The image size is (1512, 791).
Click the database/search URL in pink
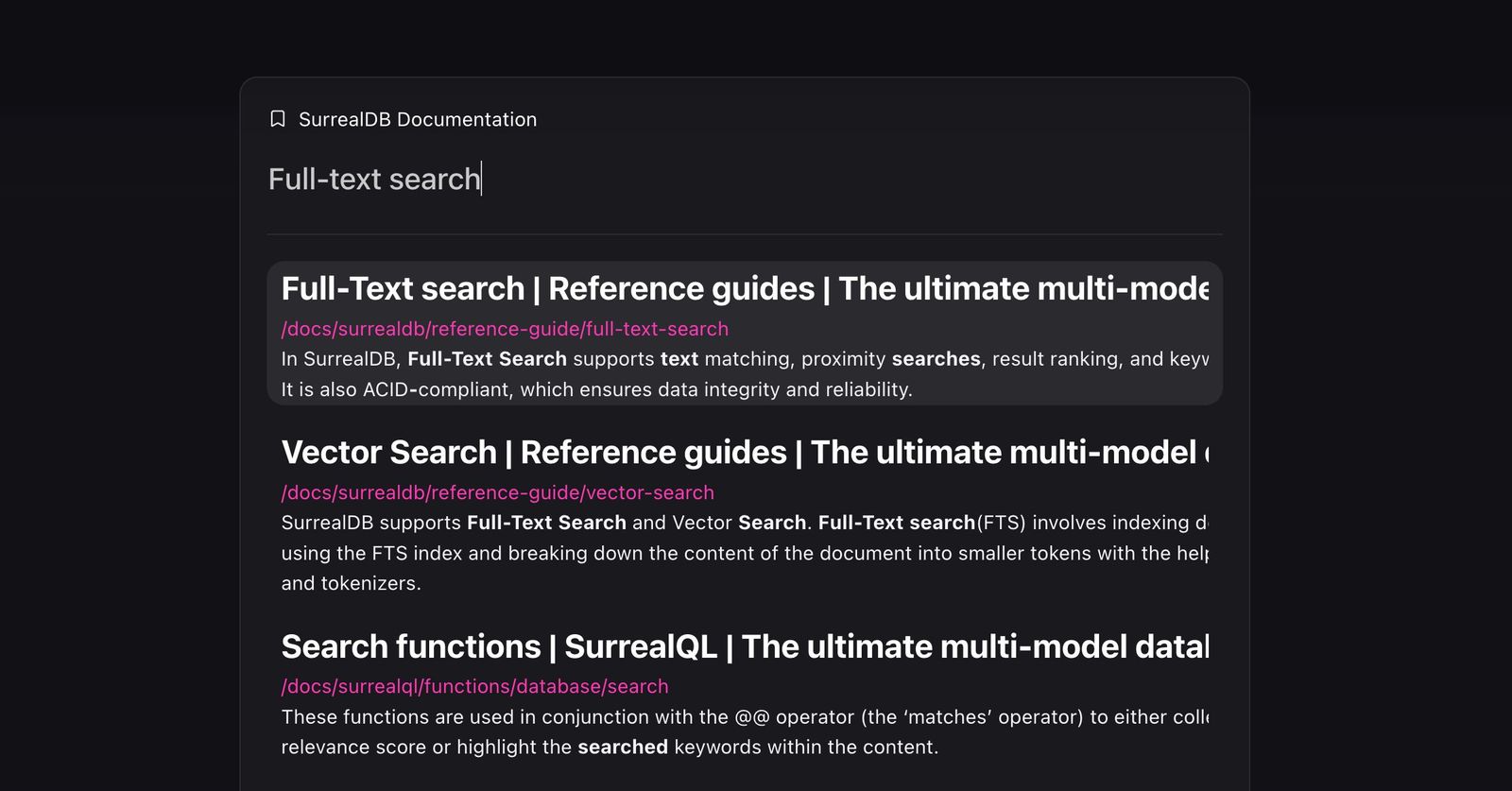[474, 686]
